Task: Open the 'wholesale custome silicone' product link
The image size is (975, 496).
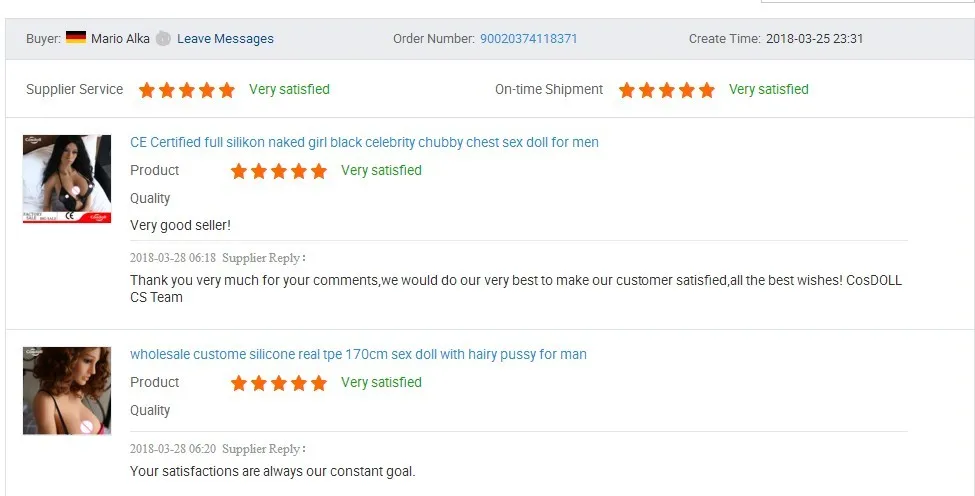Action: pos(358,354)
